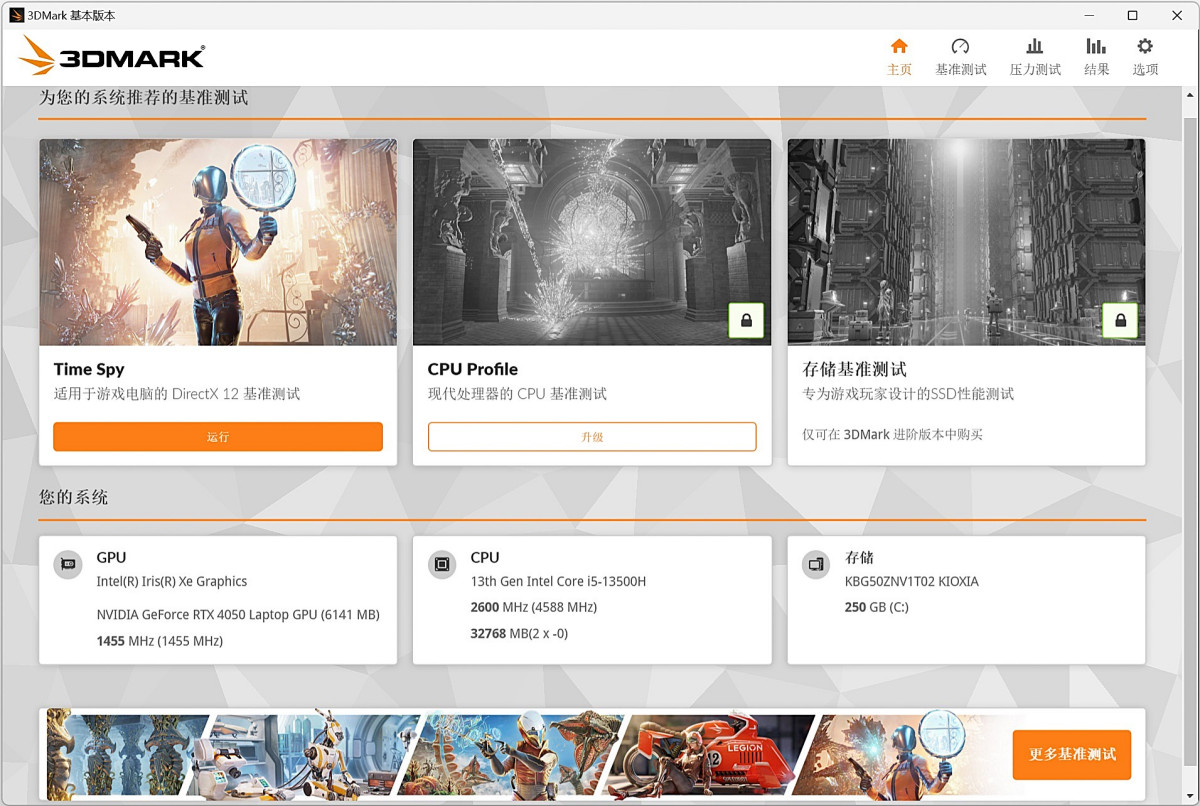The image size is (1200, 806).
Task: Open the 选项 settings gear icon
Action: (x=1144, y=47)
